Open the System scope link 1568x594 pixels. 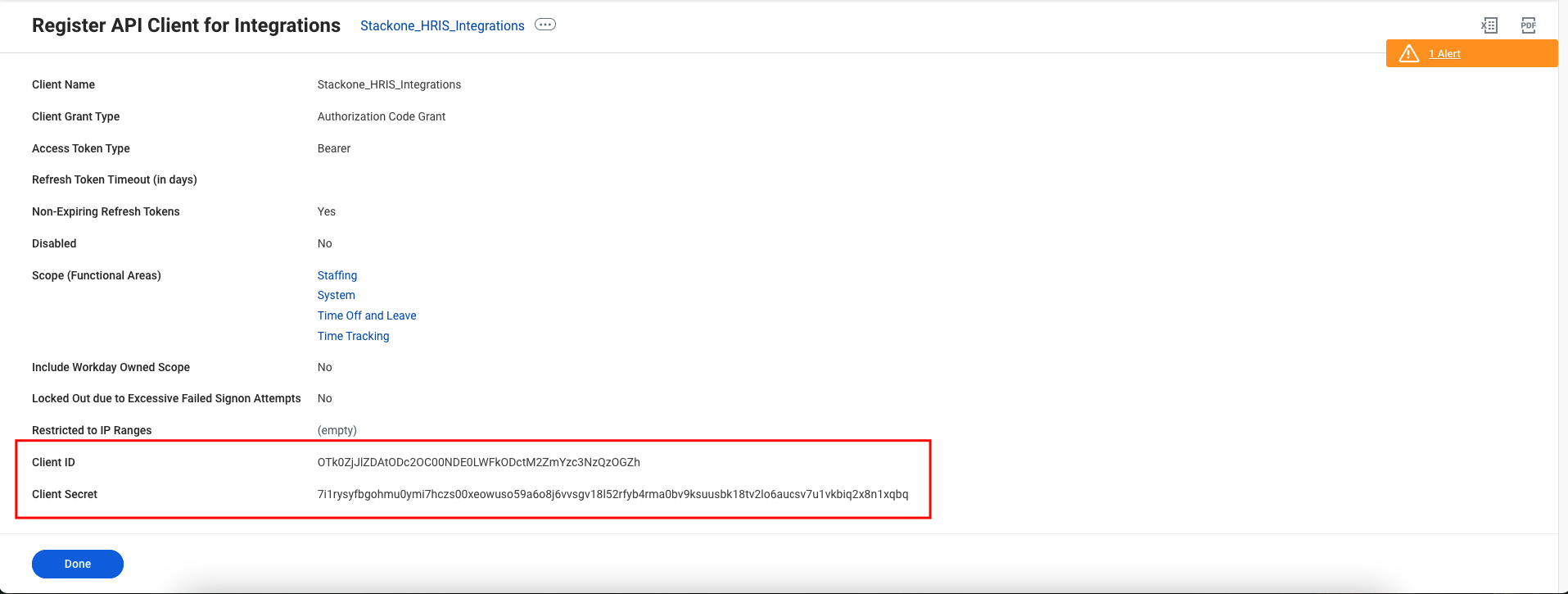tap(337, 295)
